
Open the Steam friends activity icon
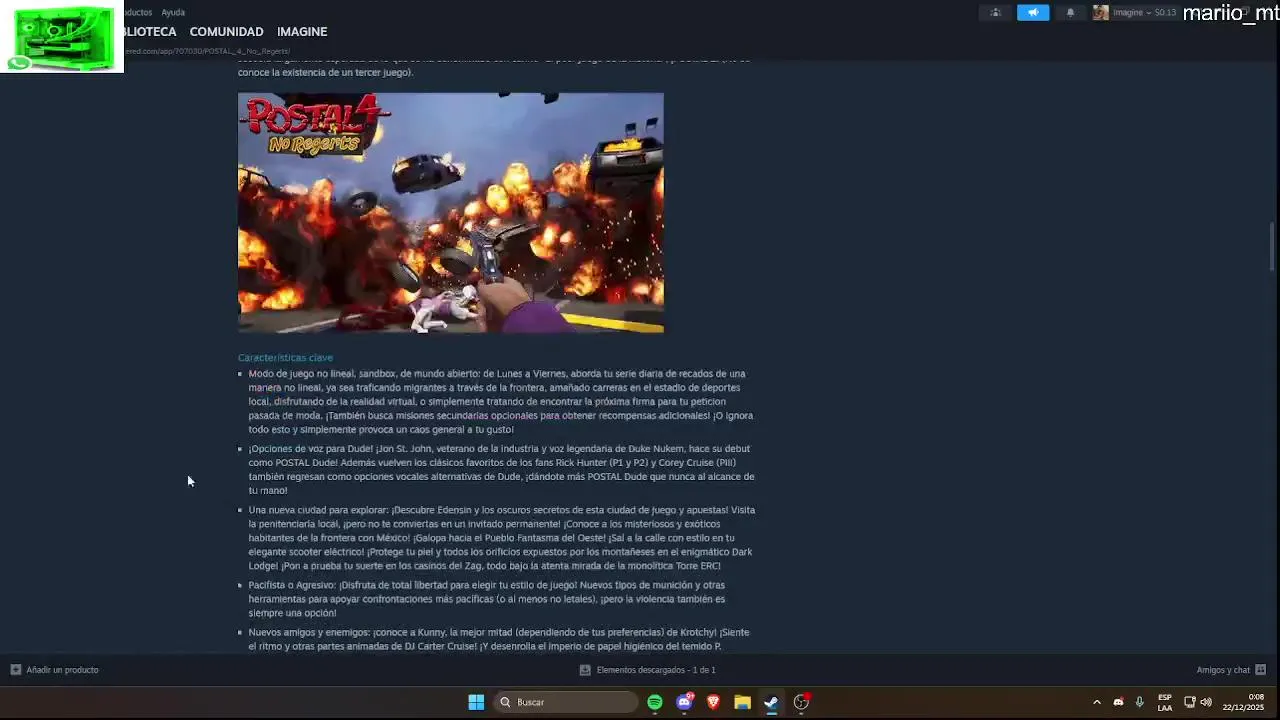click(995, 13)
